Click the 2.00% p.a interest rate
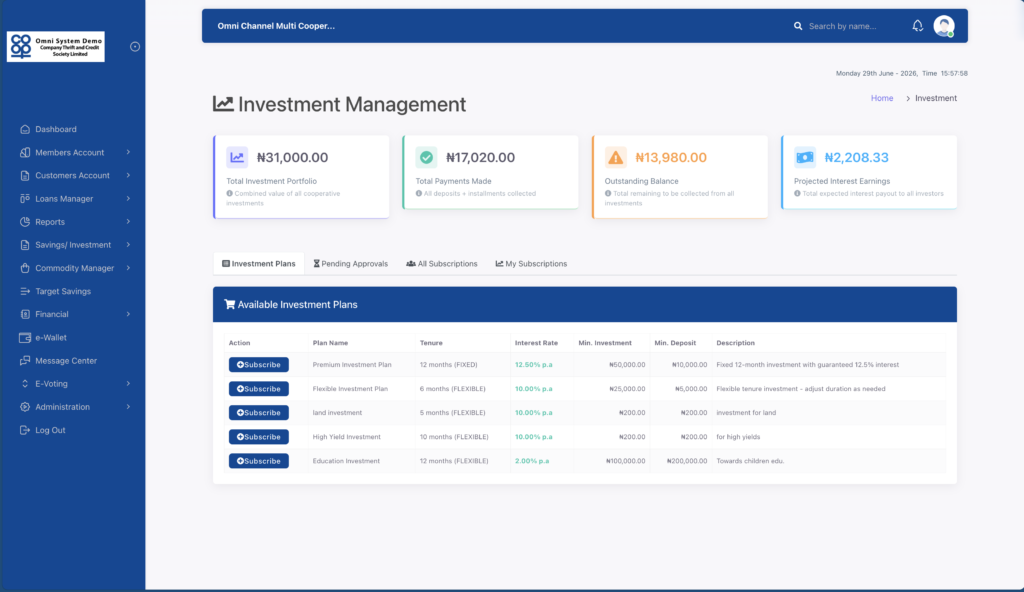 (x=532, y=461)
